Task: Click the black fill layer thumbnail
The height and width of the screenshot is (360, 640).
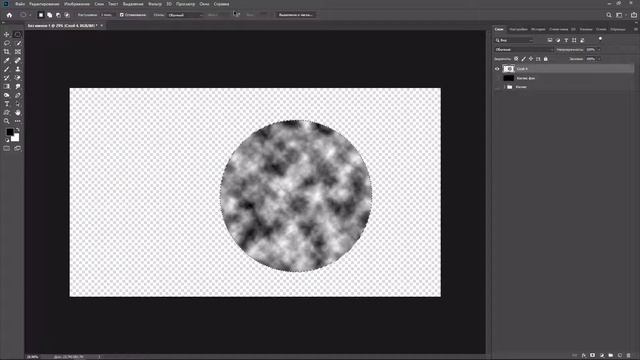Action: tap(508, 78)
